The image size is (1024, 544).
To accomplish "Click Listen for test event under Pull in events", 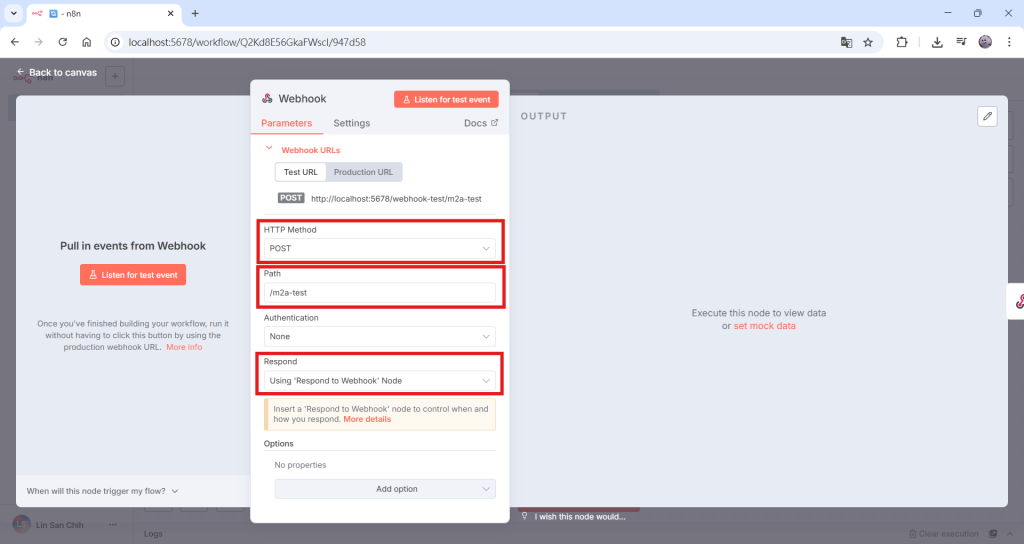I will coord(133,275).
